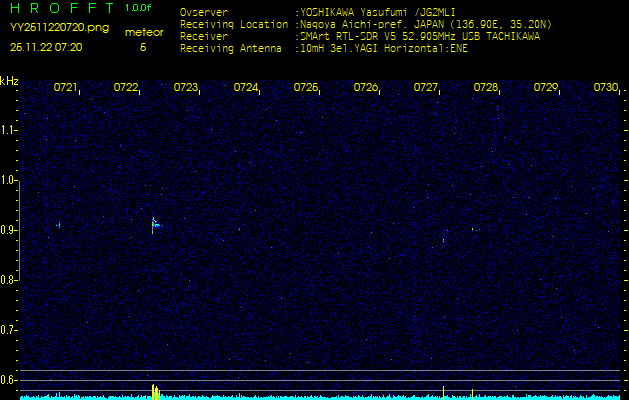Click the yellow meteor count label
The width and height of the screenshot is (629, 400).
coord(143,32)
